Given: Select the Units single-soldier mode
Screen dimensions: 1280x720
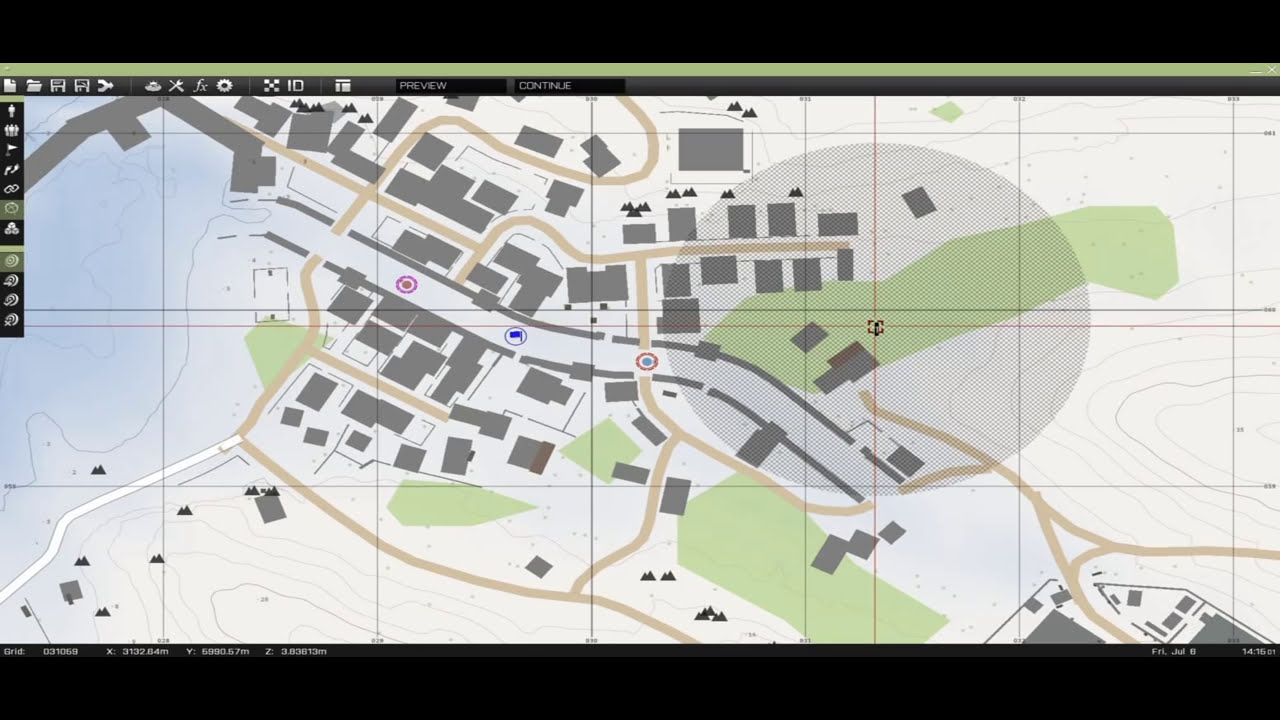Looking at the screenshot, I should tap(12, 110).
